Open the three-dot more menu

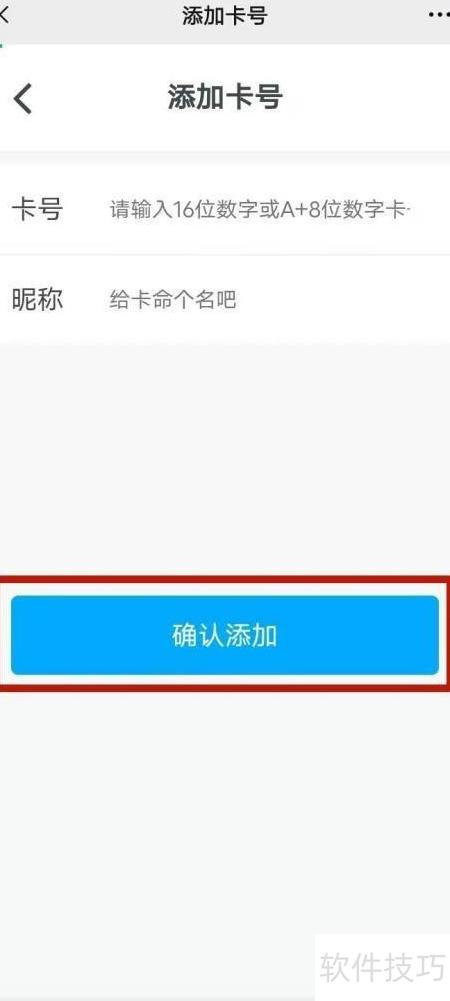(438, 15)
